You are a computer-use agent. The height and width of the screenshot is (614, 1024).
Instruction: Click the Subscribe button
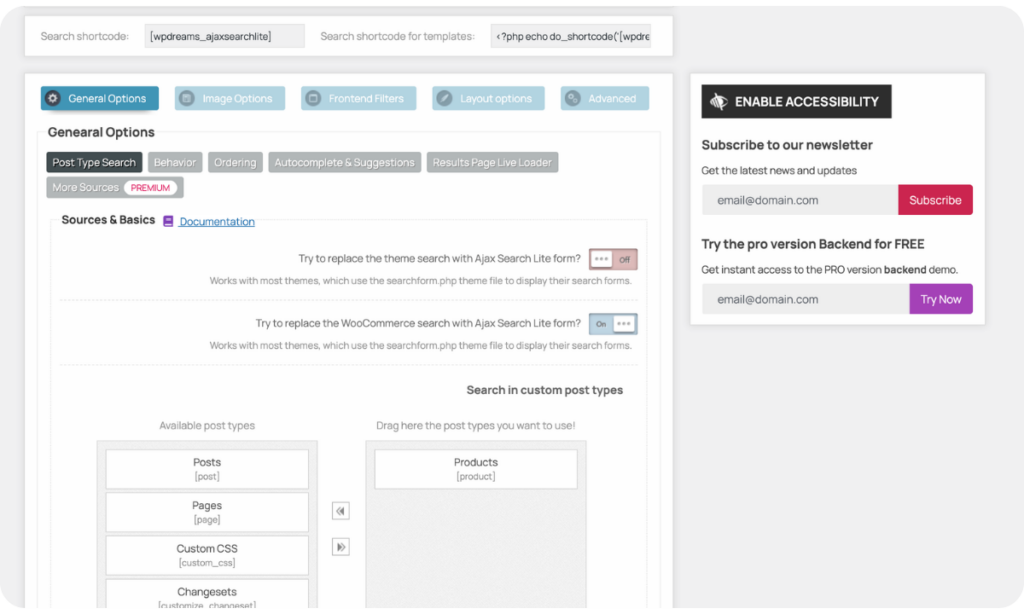click(x=935, y=200)
